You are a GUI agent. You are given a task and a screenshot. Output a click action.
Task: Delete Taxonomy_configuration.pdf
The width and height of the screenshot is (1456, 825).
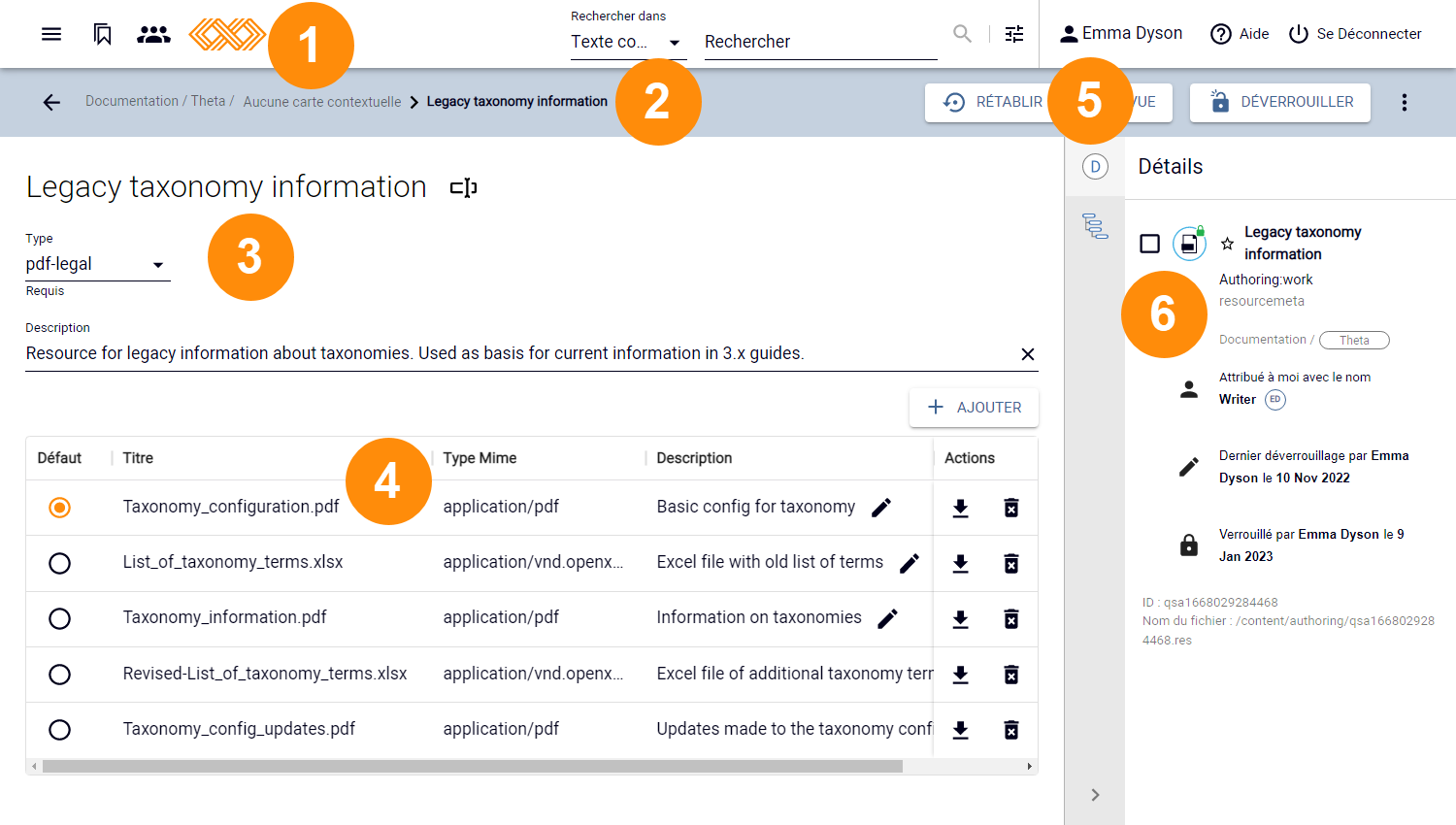click(1010, 508)
